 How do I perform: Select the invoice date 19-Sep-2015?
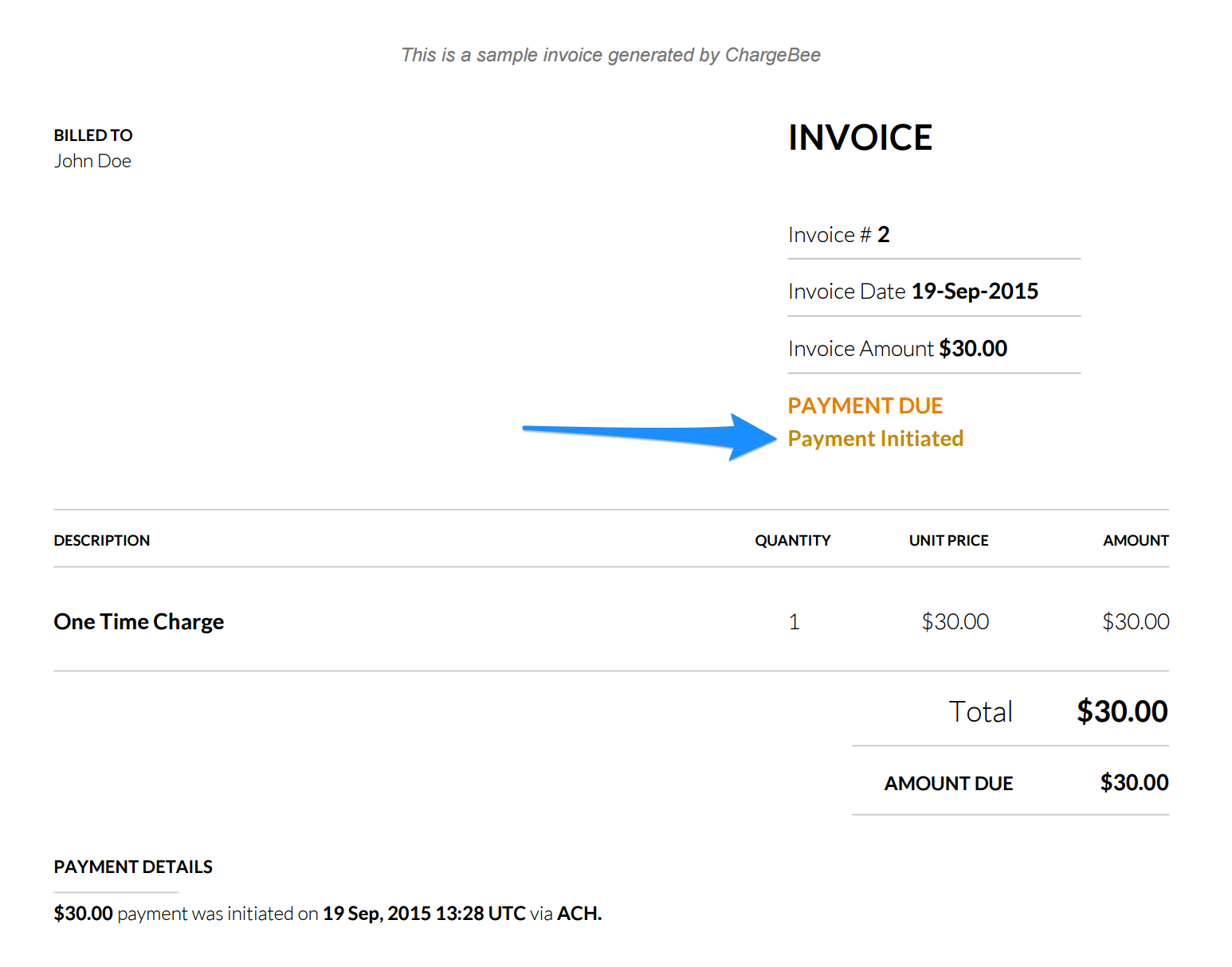pyautogui.click(x=974, y=292)
